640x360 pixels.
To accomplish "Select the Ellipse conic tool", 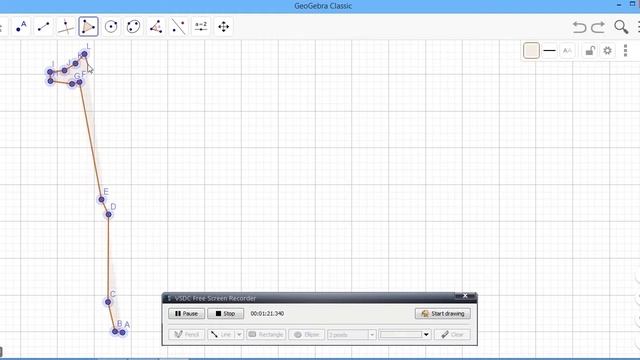I will [133, 27].
